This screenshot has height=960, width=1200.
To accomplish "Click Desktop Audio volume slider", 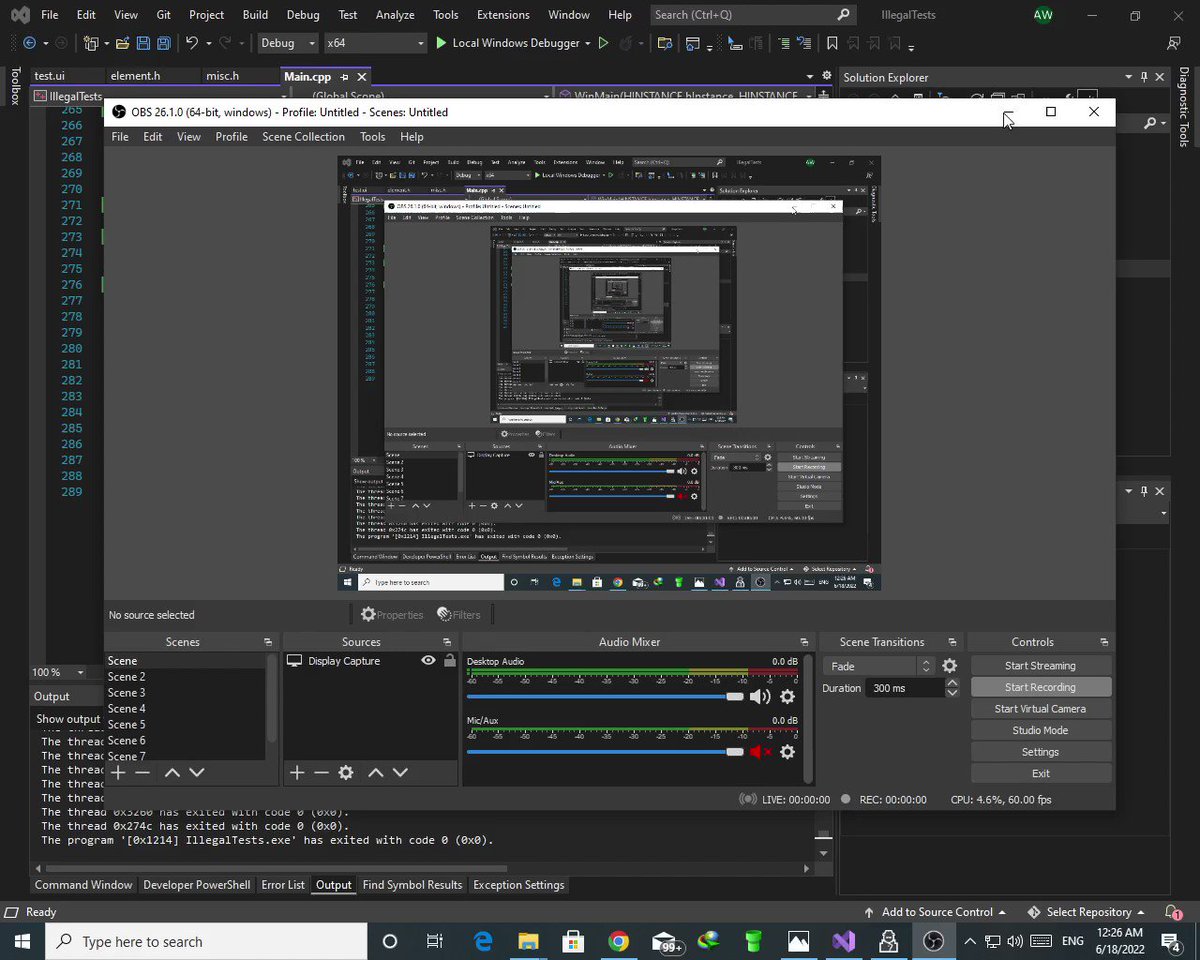I will (605, 696).
